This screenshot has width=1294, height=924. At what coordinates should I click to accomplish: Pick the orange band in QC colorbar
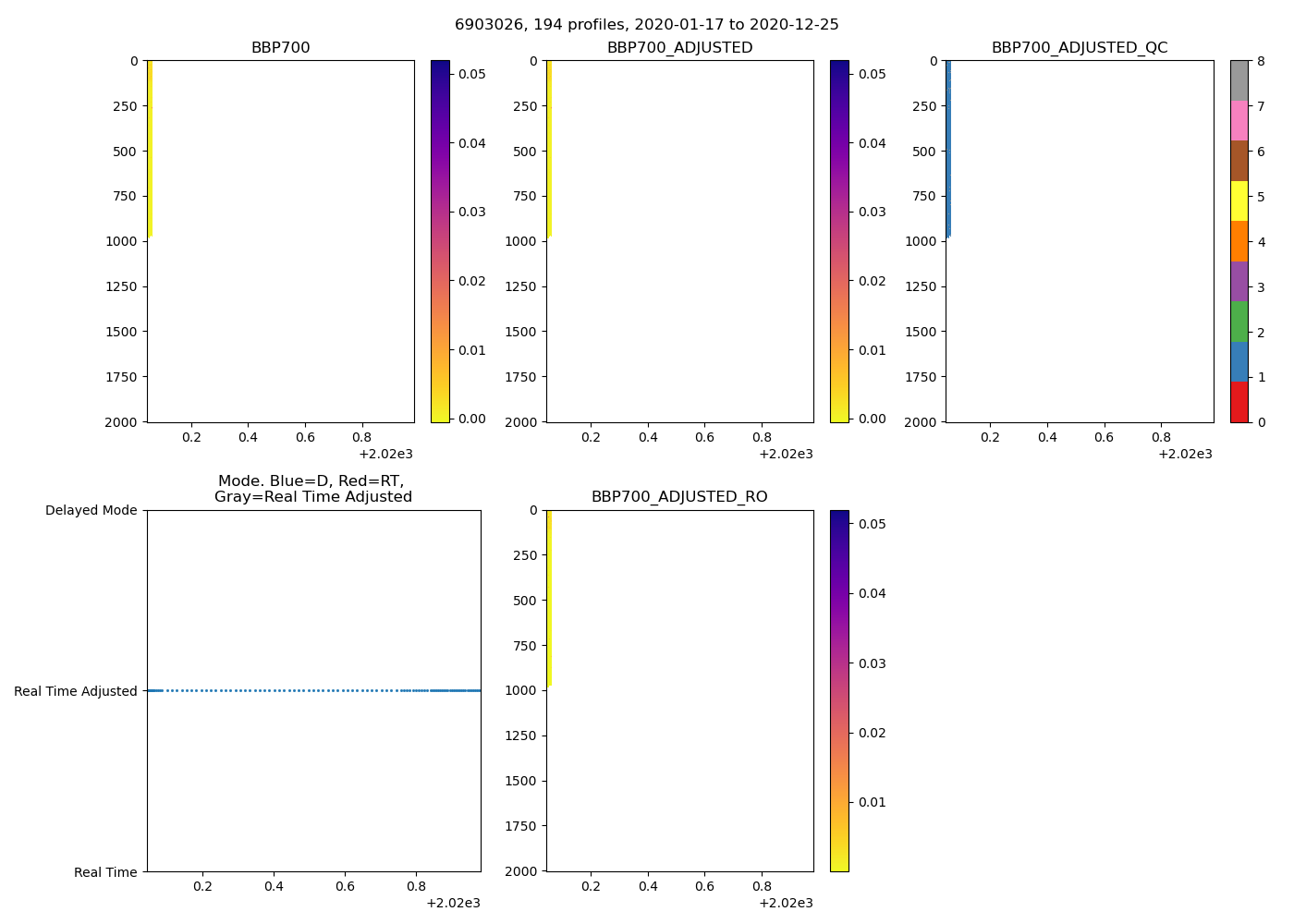tap(1239, 241)
